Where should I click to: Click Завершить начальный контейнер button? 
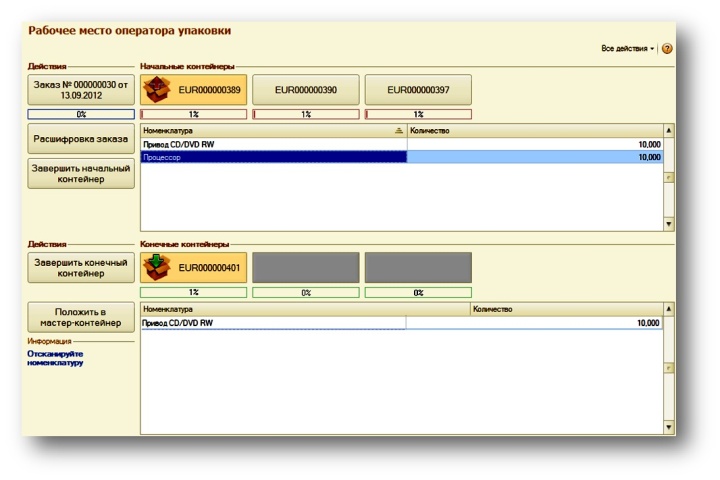(x=81, y=174)
